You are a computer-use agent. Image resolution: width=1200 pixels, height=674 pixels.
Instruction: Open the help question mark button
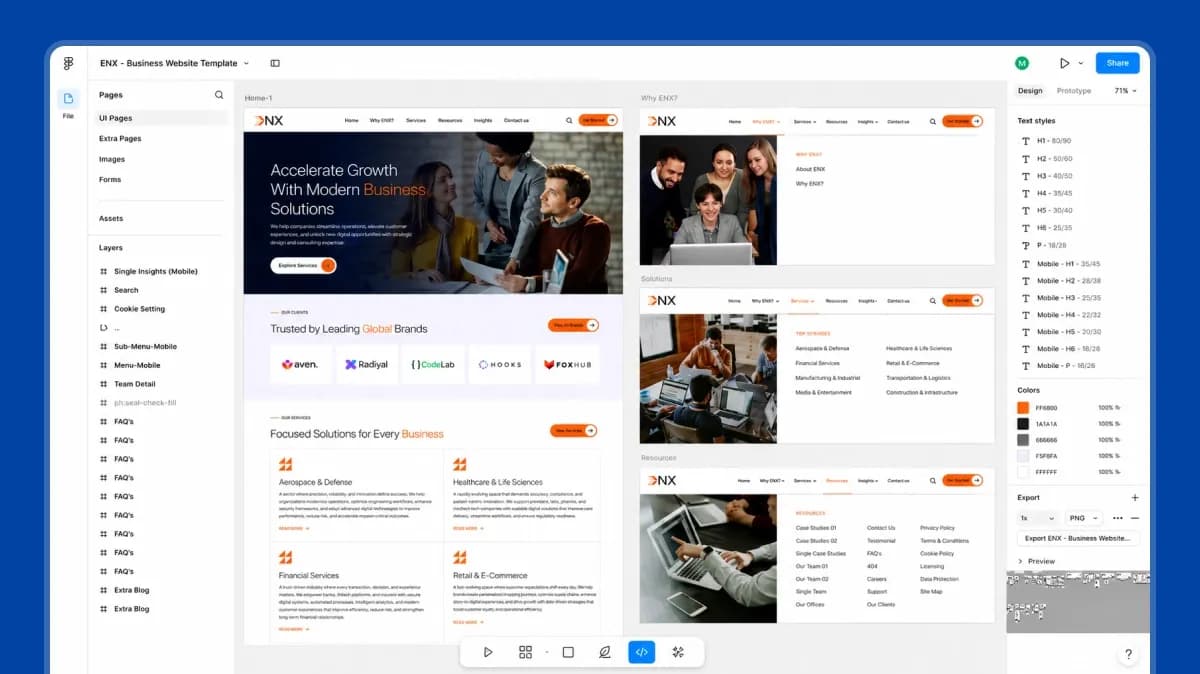1128,655
